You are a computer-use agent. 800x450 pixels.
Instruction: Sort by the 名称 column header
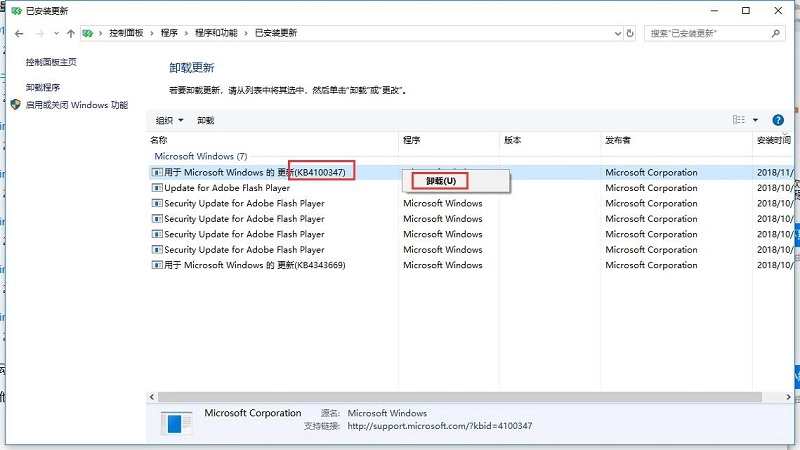(159, 140)
